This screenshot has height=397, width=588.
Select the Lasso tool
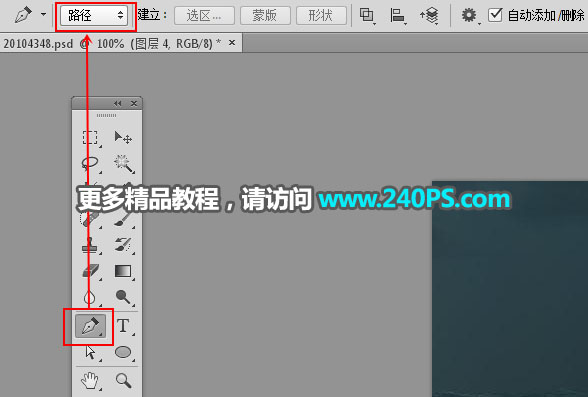(x=90, y=164)
